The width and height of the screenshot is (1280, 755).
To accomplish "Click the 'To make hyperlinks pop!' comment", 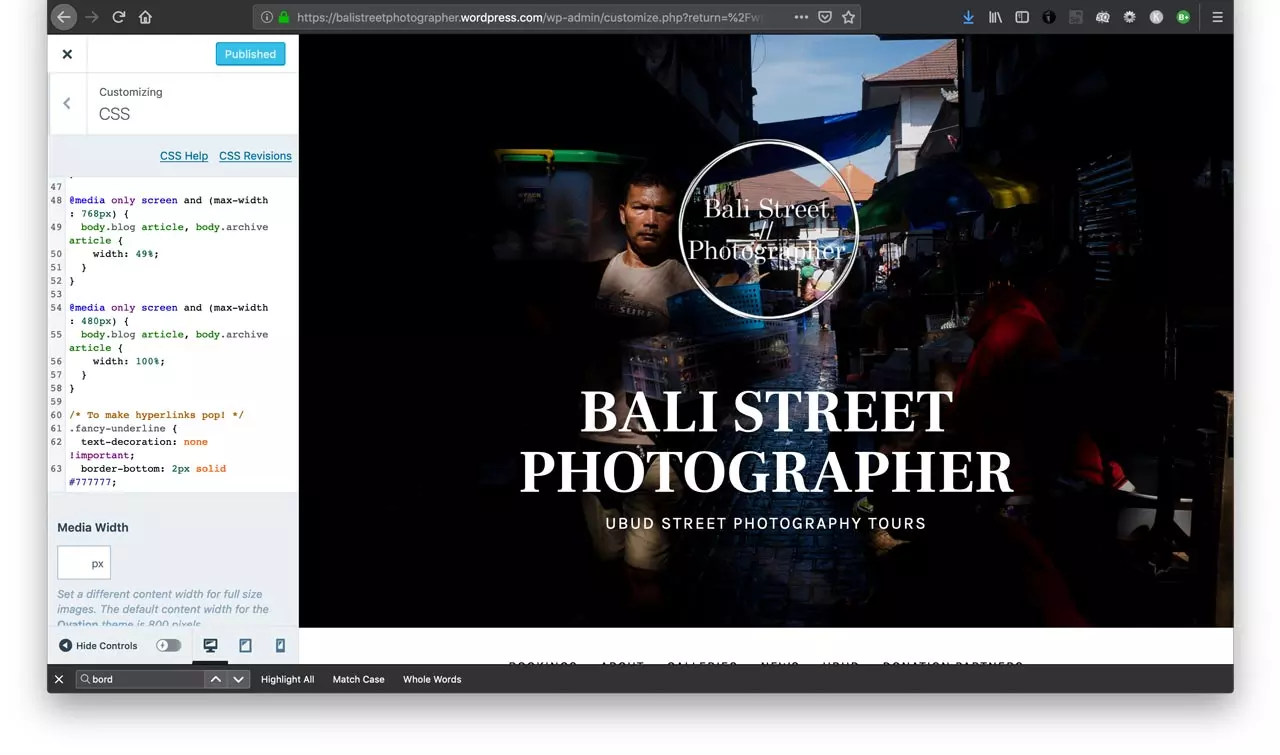I will [x=156, y=415].
